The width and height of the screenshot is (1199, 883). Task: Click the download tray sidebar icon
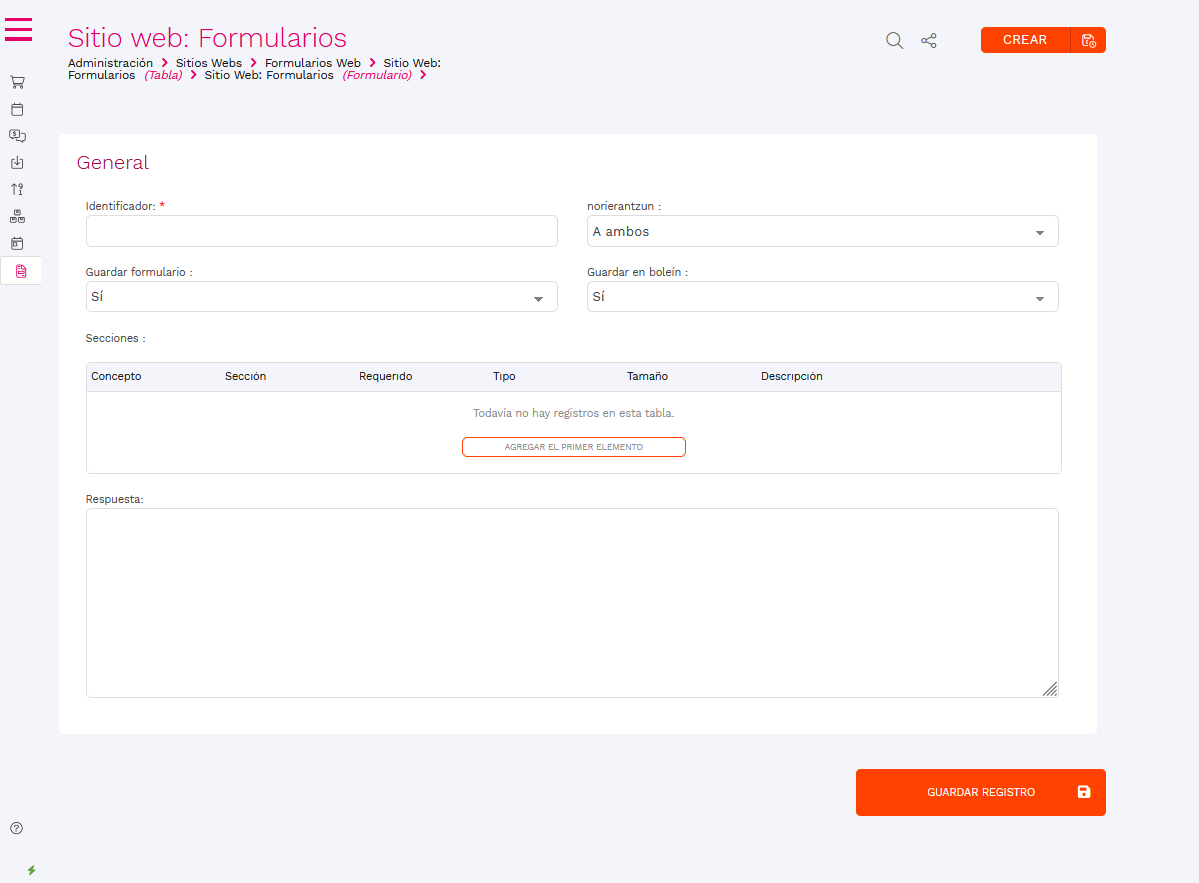pyautogui.click(x=17, y=163)
